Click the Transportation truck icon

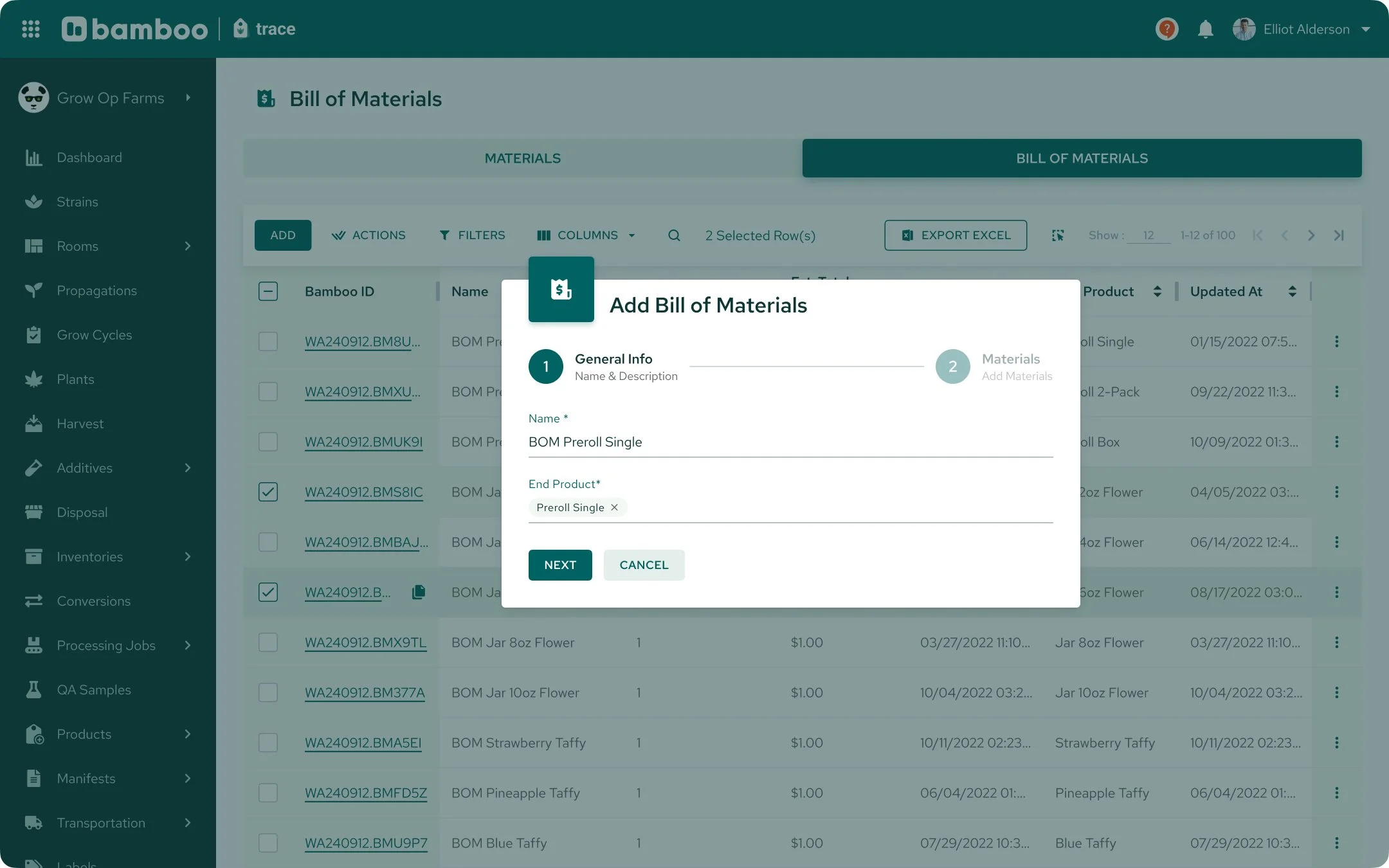pyautogui.click(x=33, y=823)
